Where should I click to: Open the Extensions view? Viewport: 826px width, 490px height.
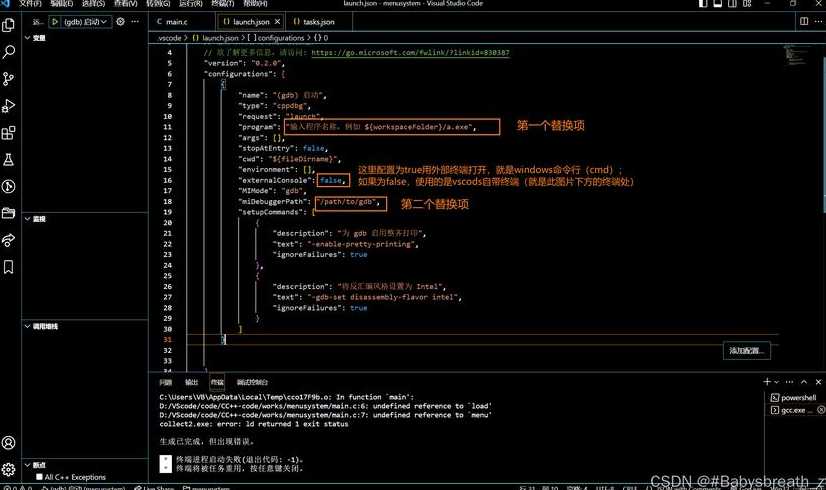click(x=8, y=132)
